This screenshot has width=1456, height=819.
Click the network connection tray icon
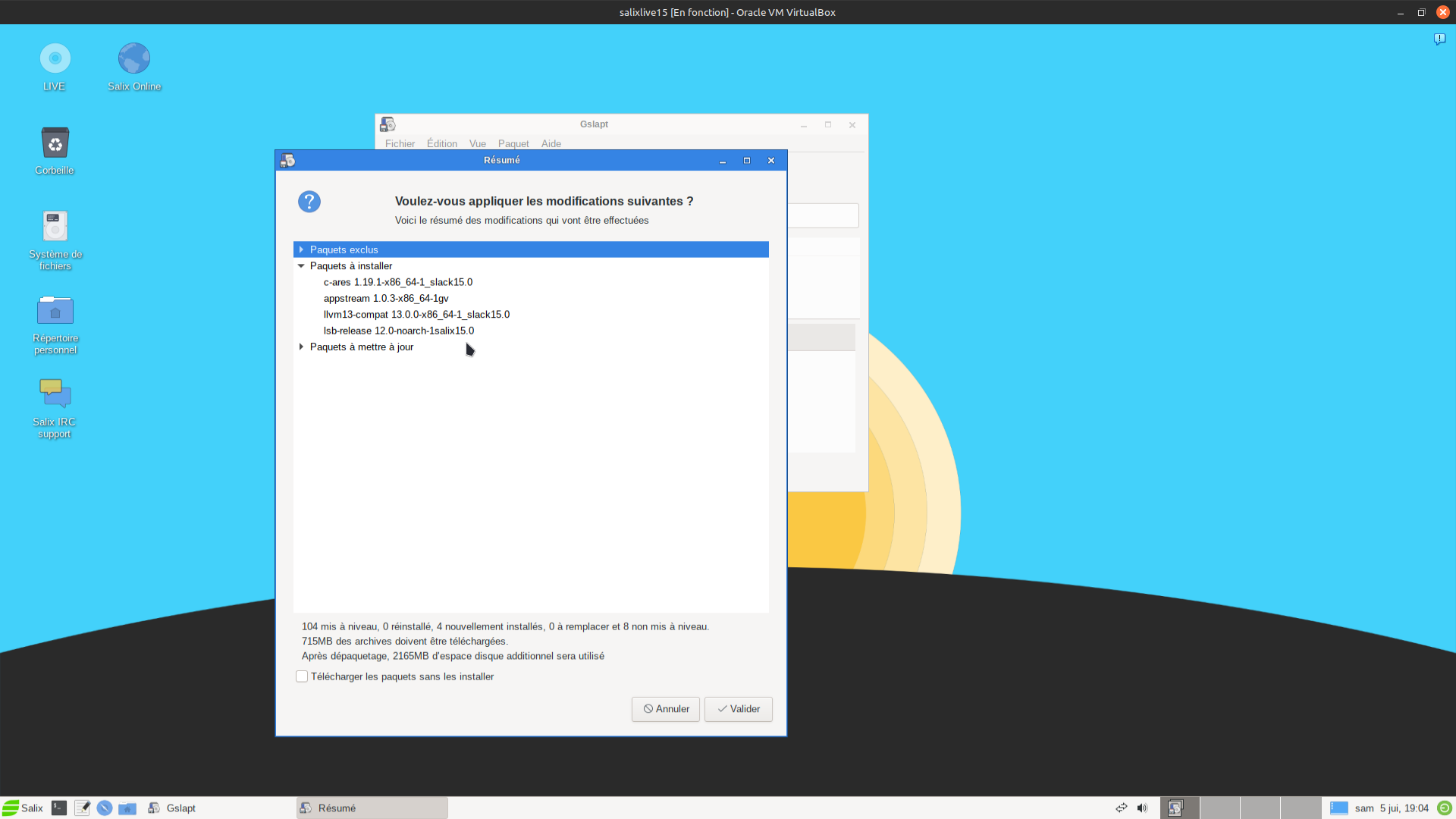1121,808
